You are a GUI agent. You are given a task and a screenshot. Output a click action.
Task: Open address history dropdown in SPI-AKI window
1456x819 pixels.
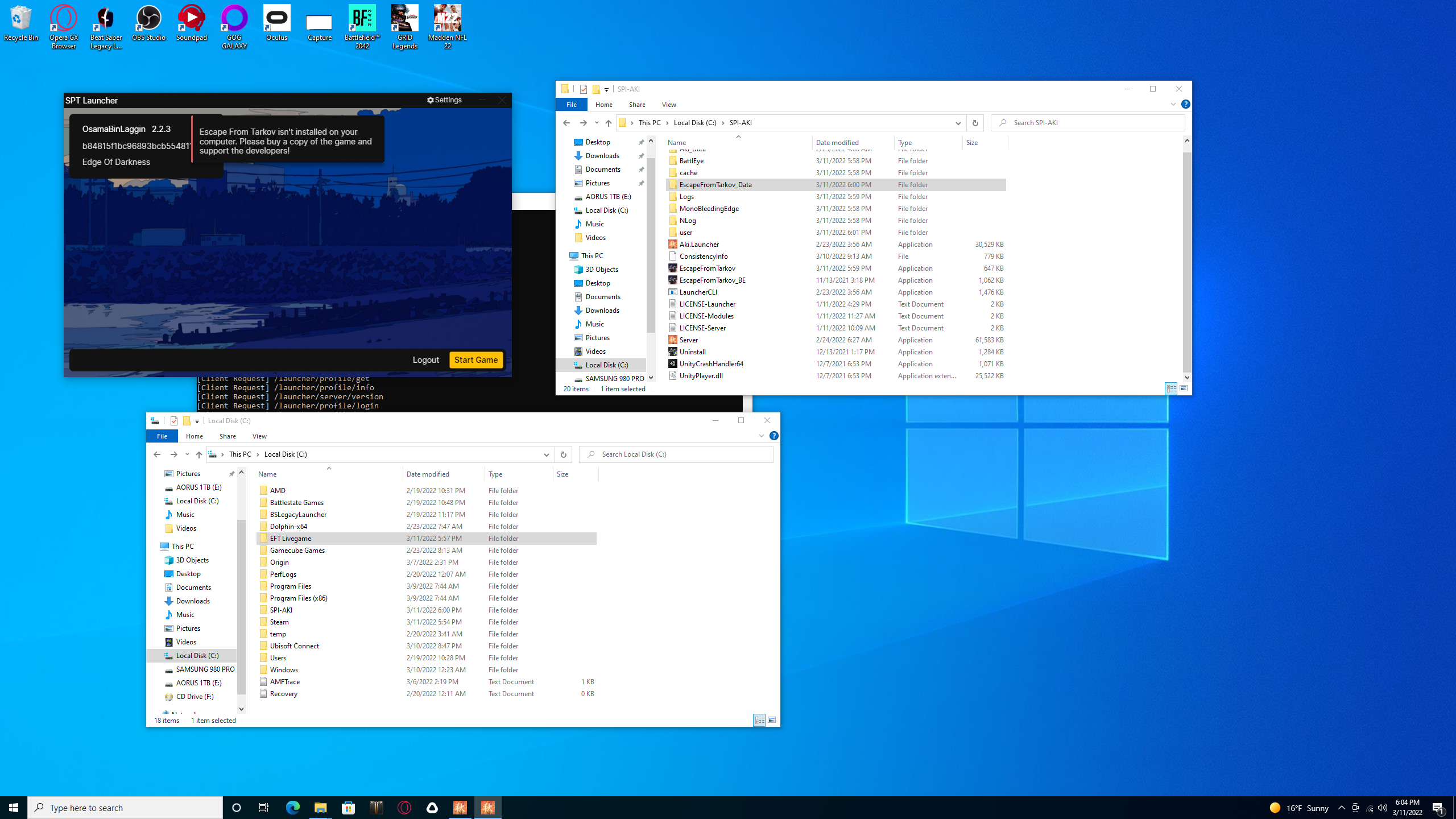(x=958, y=123)
